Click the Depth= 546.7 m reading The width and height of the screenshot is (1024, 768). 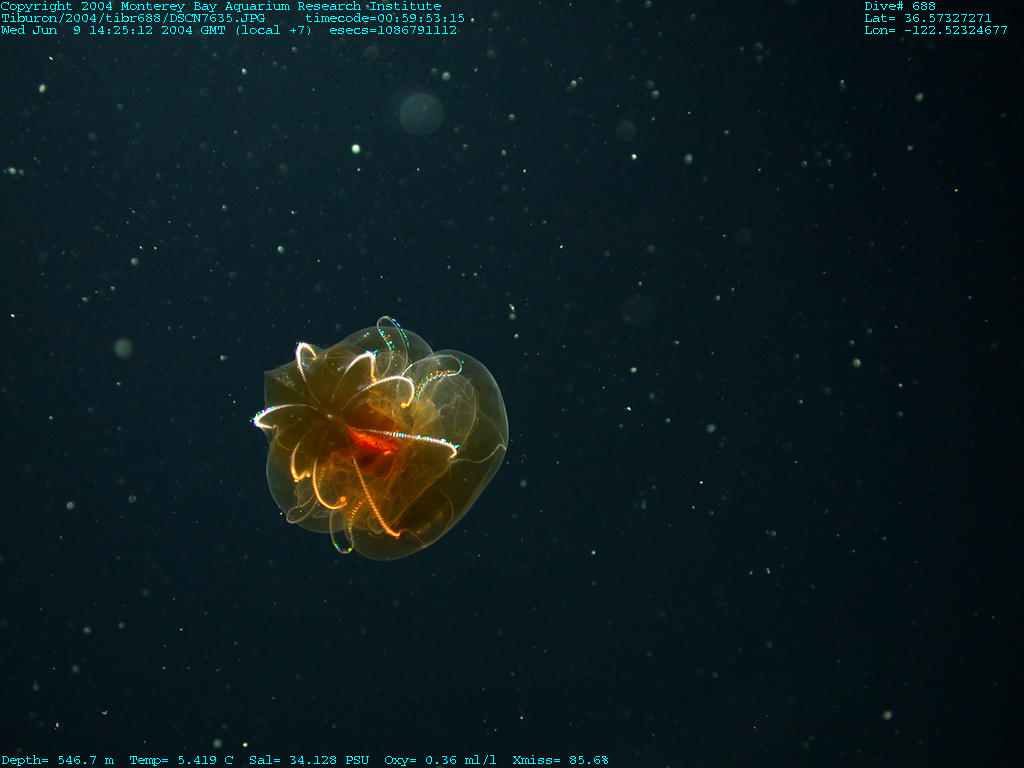(x=57, y=760)
